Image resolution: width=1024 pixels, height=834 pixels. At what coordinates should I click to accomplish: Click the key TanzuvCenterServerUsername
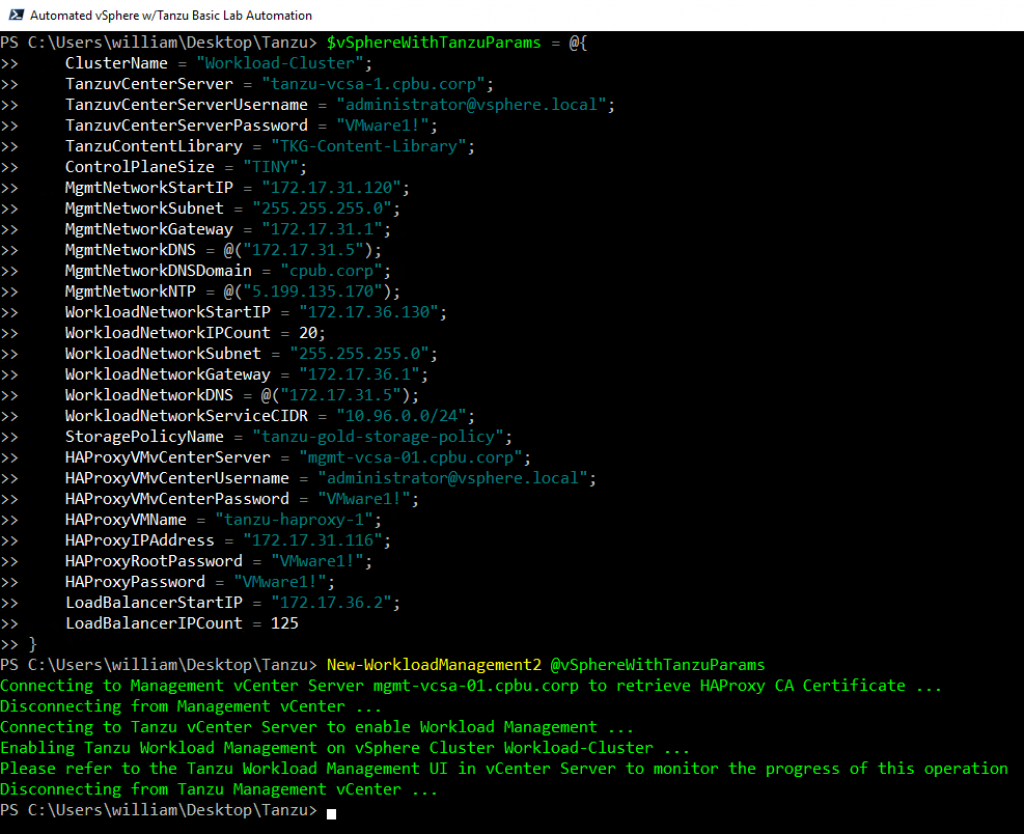[x=186, y=105]
